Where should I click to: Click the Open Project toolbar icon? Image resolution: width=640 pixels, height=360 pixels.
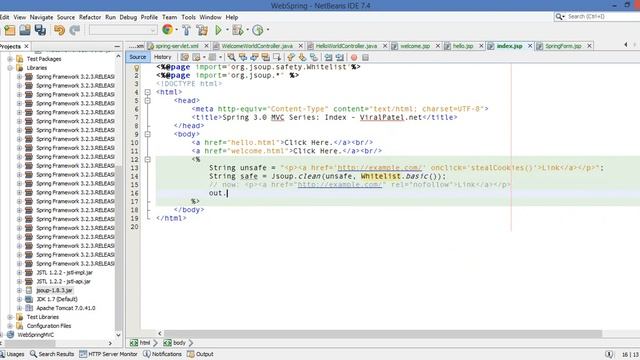coord(25,30)
